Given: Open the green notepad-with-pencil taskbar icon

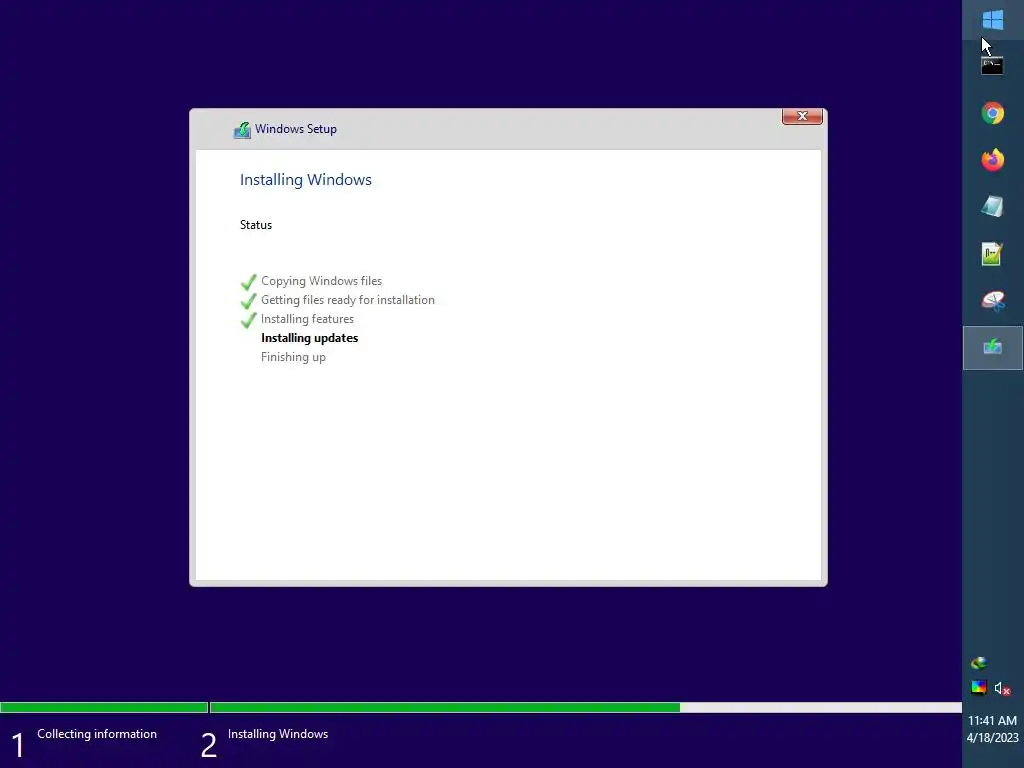Looking at the screenshot, I should (x=992, y=253).
